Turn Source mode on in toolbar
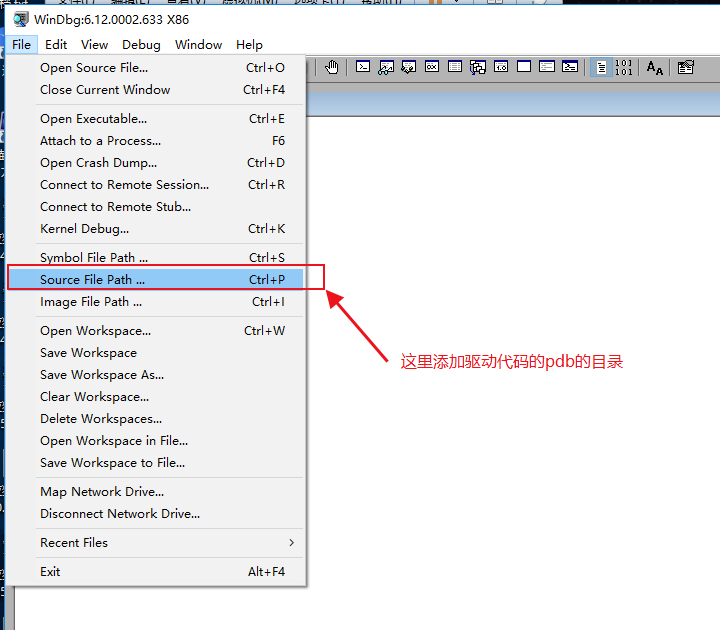This screenshot has width=720, height=630. coord(601,67)
